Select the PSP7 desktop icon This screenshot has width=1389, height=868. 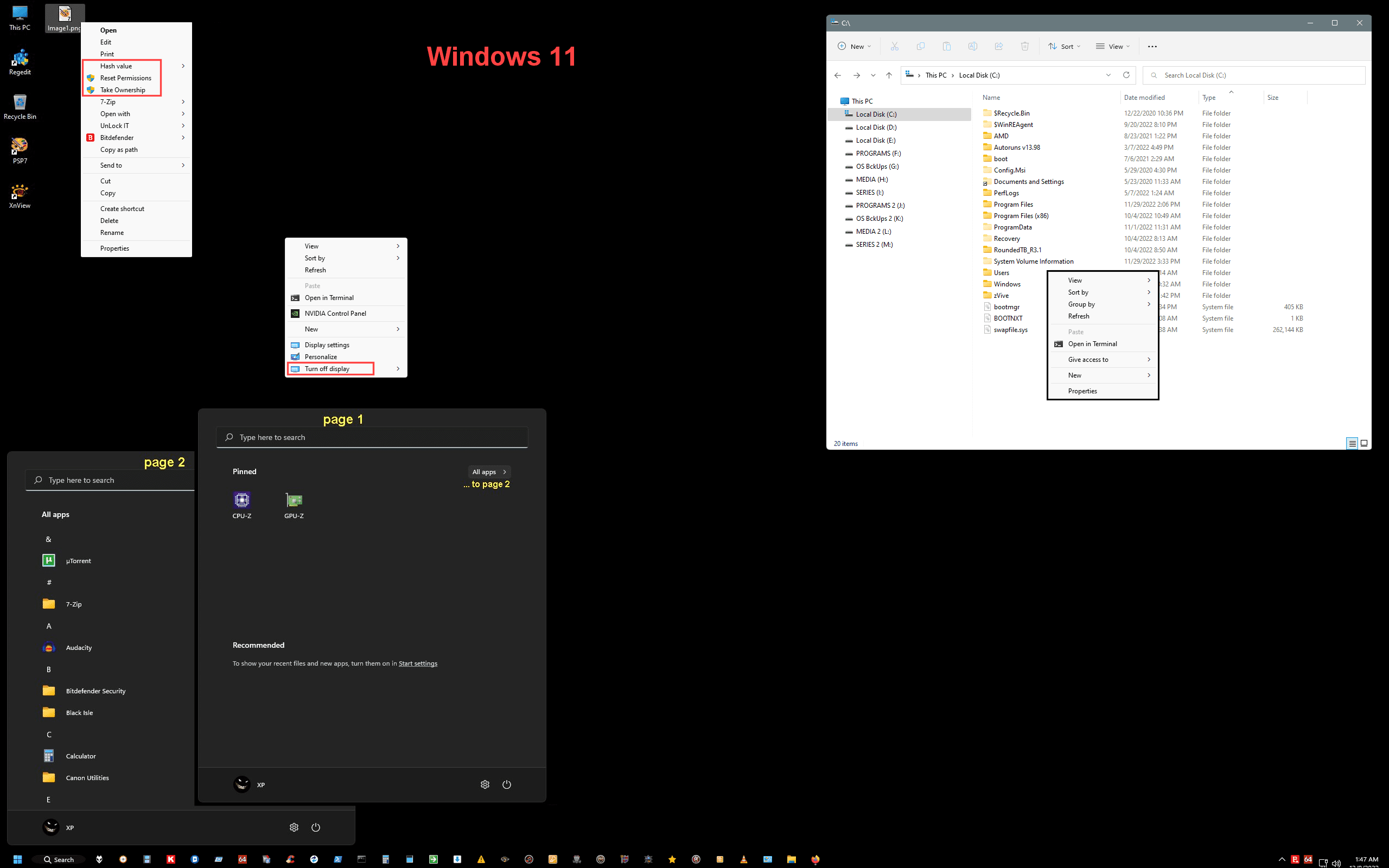[20, 151]
